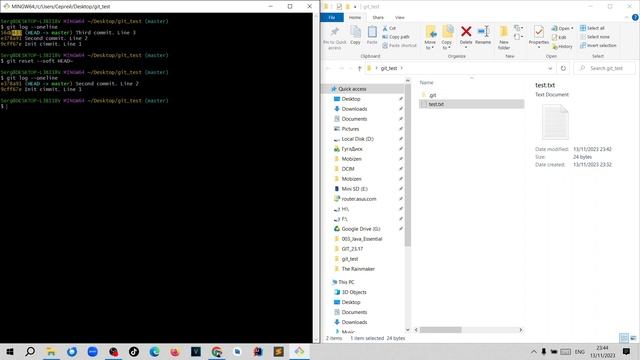The width and height of the screenshot is (640, 360).
Task: Expand the Open button dropdown arrow
Action: (x=572, y=28)
